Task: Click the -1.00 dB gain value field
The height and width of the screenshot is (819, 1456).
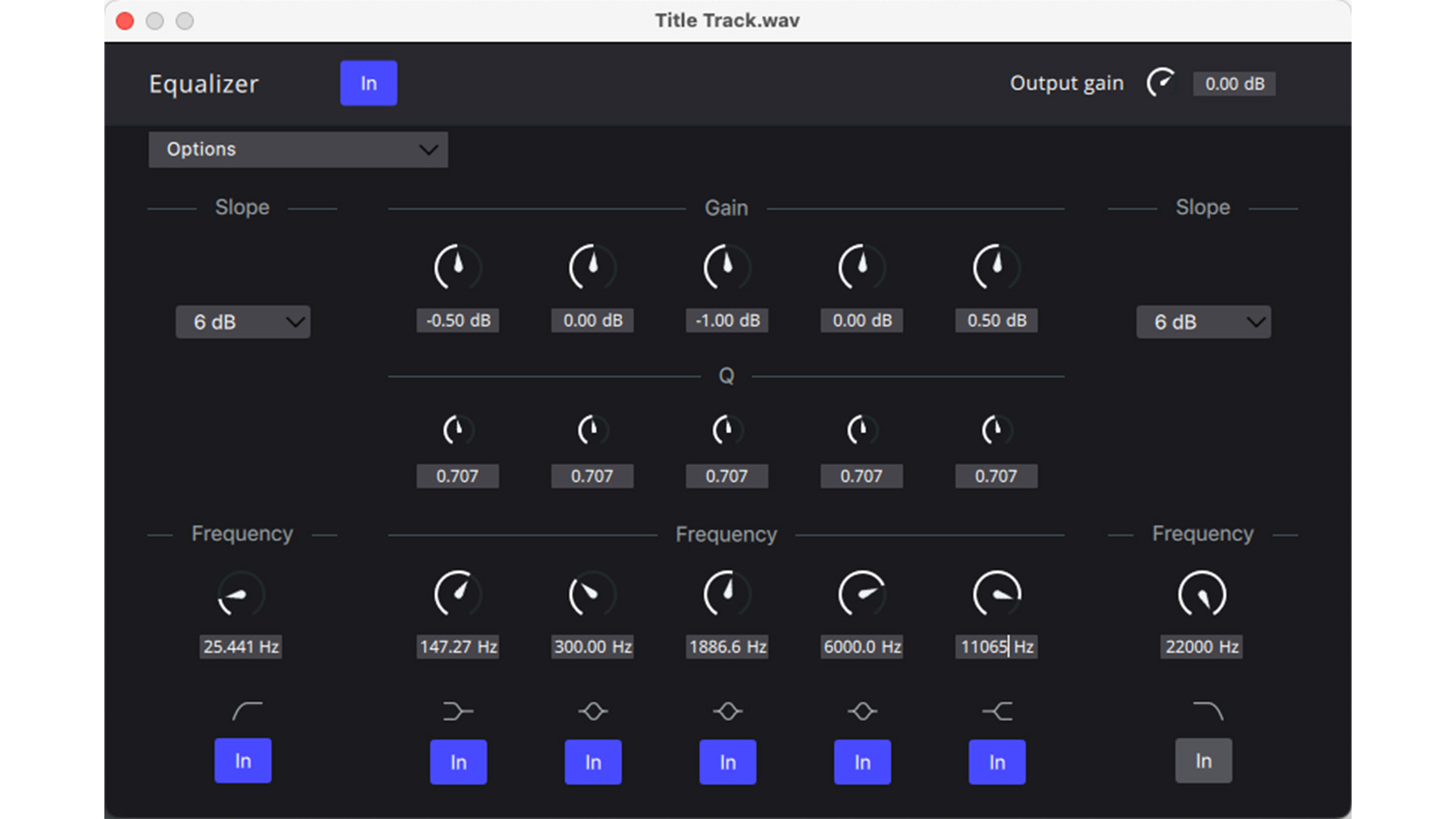Action: [726, 320]
